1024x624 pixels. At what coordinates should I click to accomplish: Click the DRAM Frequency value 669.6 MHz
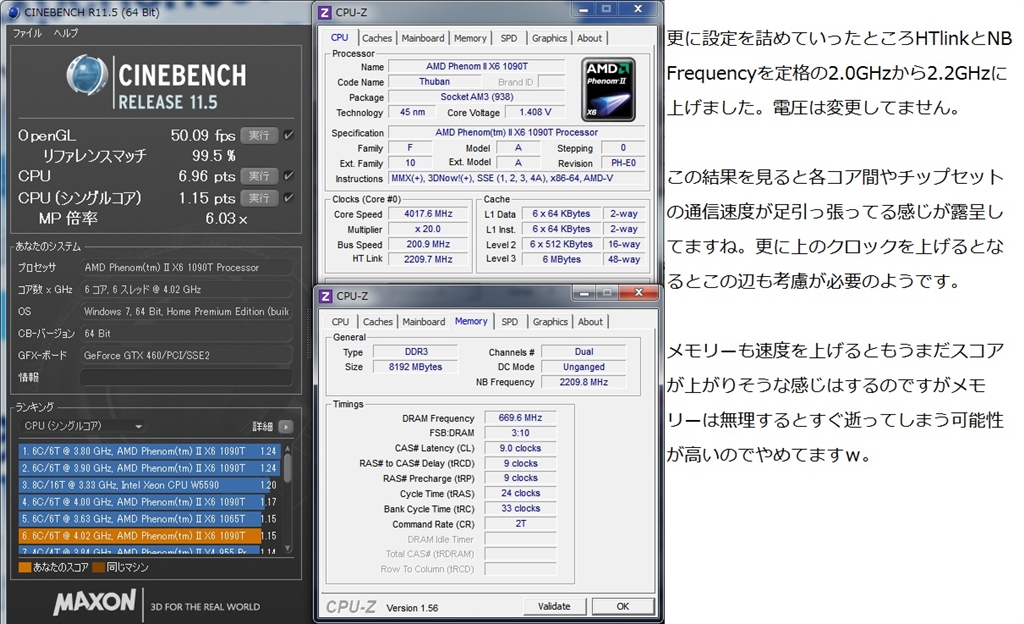pyautogui.click(x=520, y=418)
